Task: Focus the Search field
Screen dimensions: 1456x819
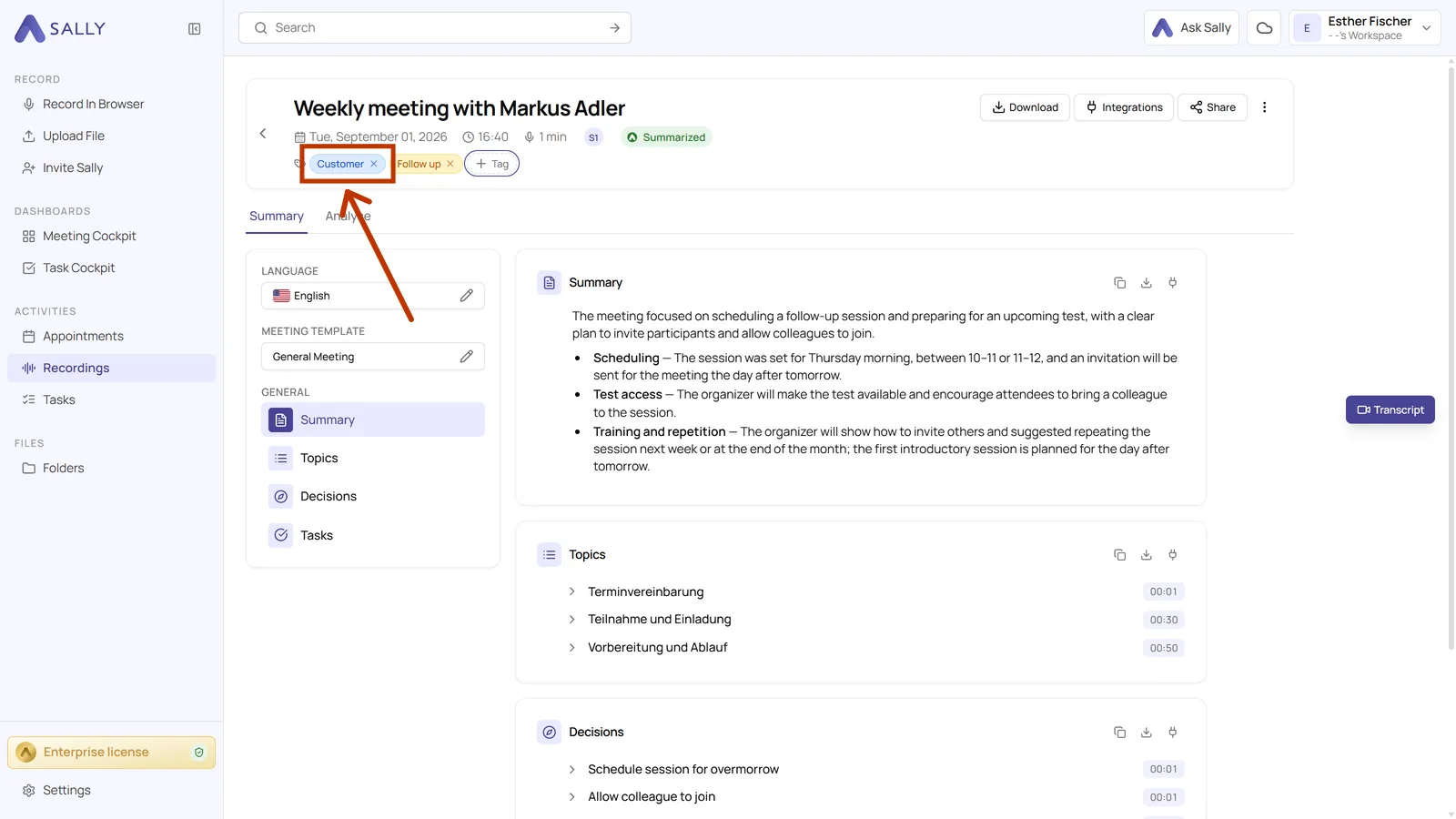Action: 435,28
